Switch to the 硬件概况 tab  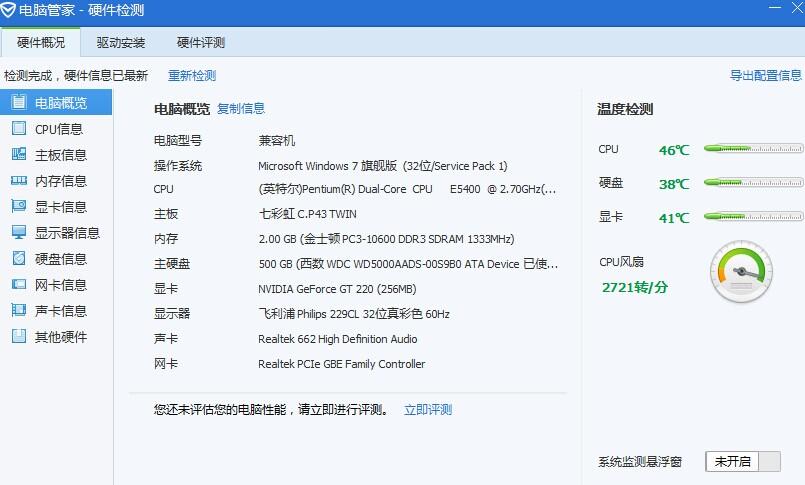click(x=41, y=43)
